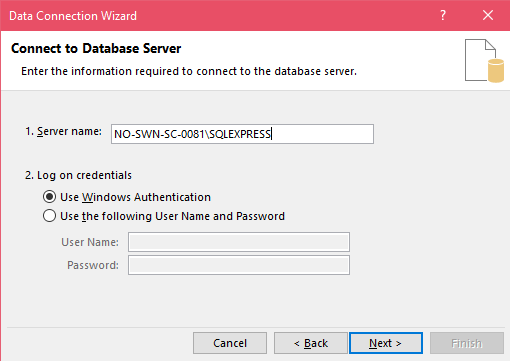The image size is (510, 361).
Task: Choose Use the following User Name and Password
Action: (49, 216)
